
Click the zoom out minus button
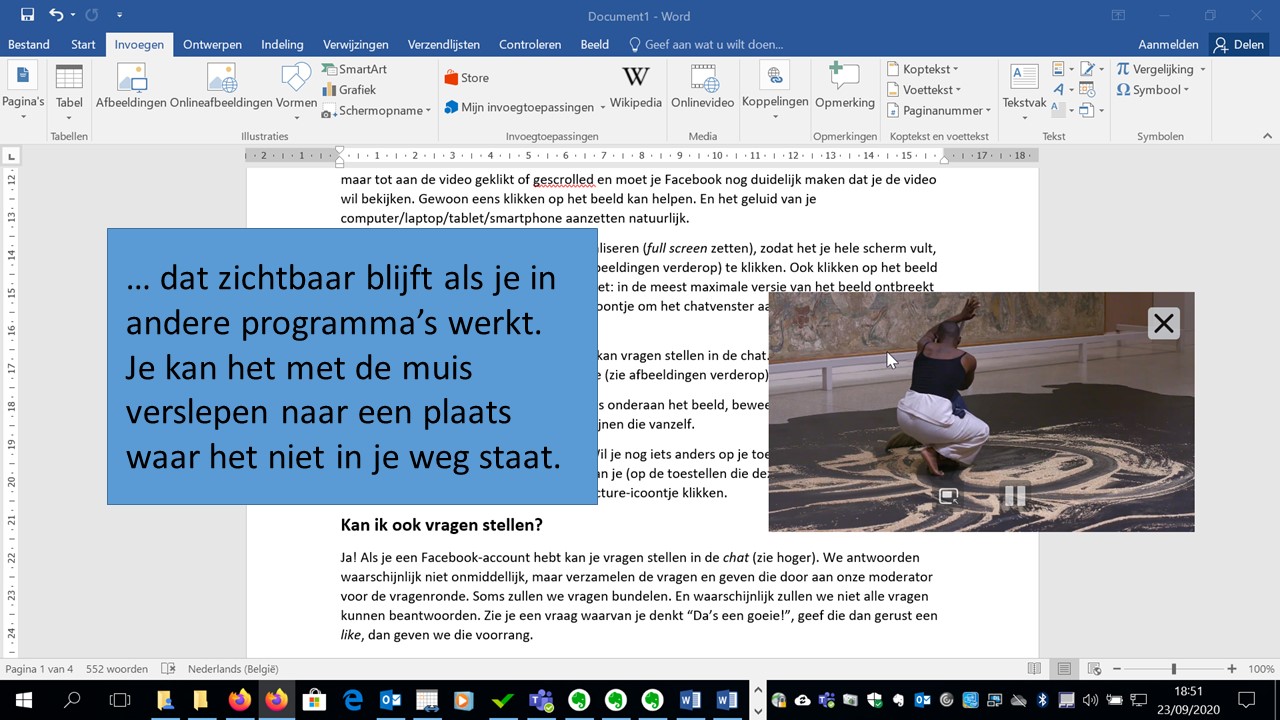coord(1117,669)
